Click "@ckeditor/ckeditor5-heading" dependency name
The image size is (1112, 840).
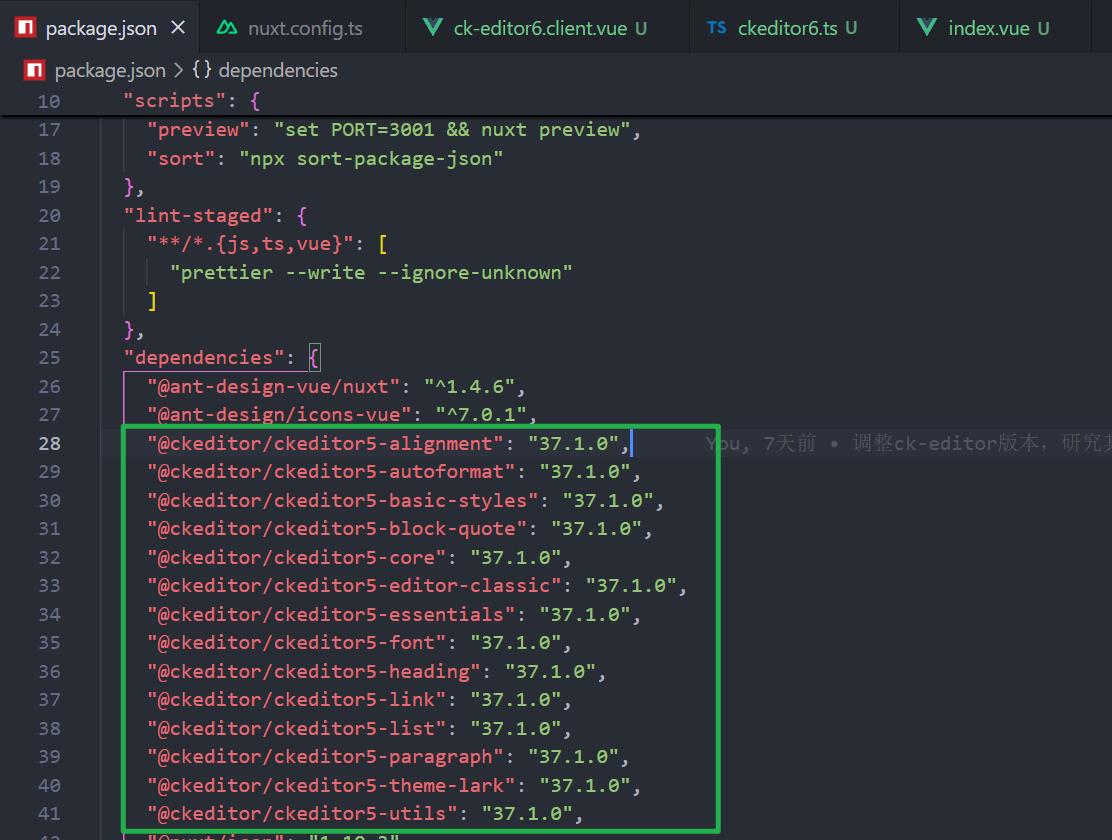click(314, 672)
